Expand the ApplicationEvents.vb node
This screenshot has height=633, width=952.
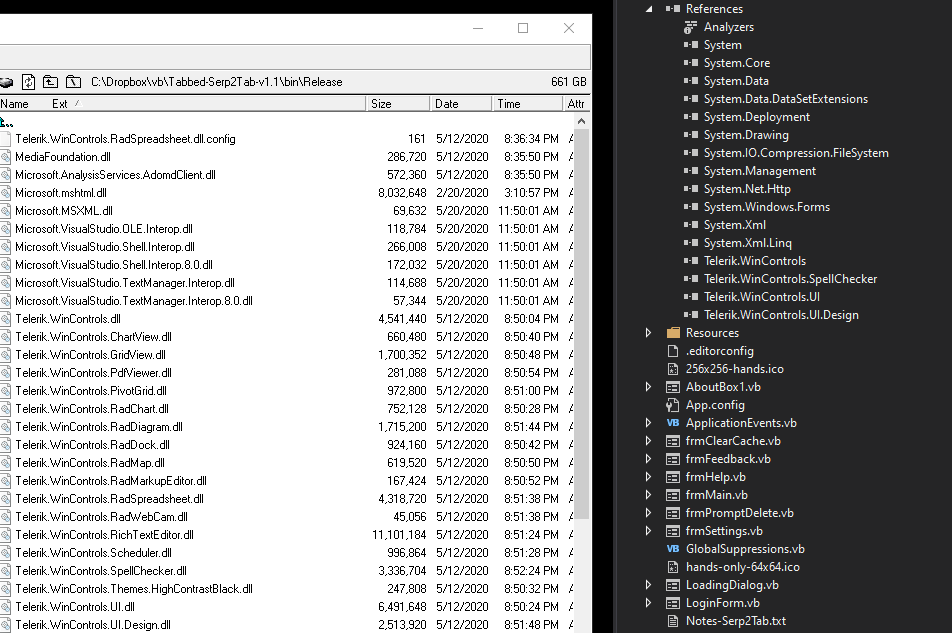click(648, 423)
